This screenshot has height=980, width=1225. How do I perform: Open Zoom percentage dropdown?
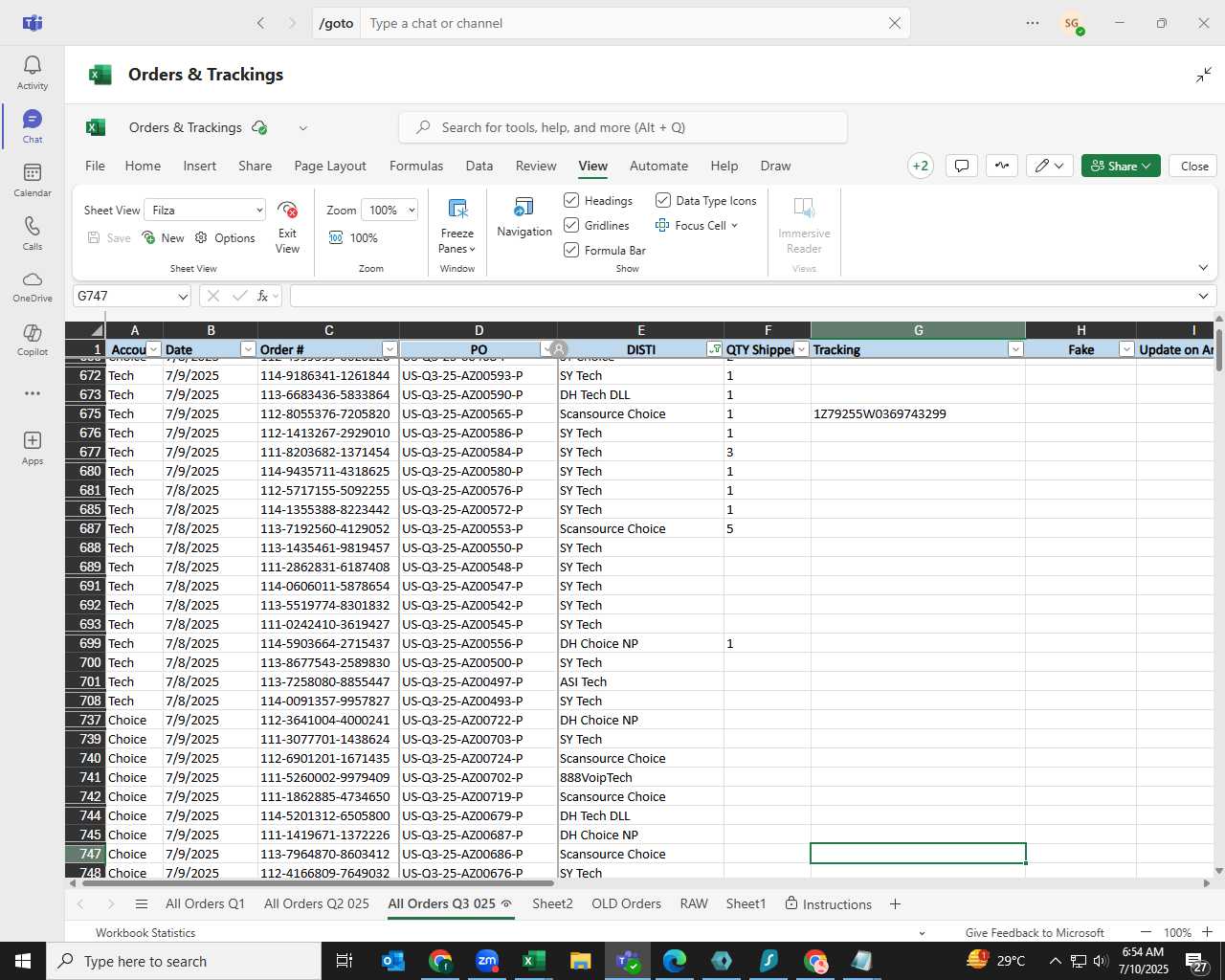tap(390, 210)
